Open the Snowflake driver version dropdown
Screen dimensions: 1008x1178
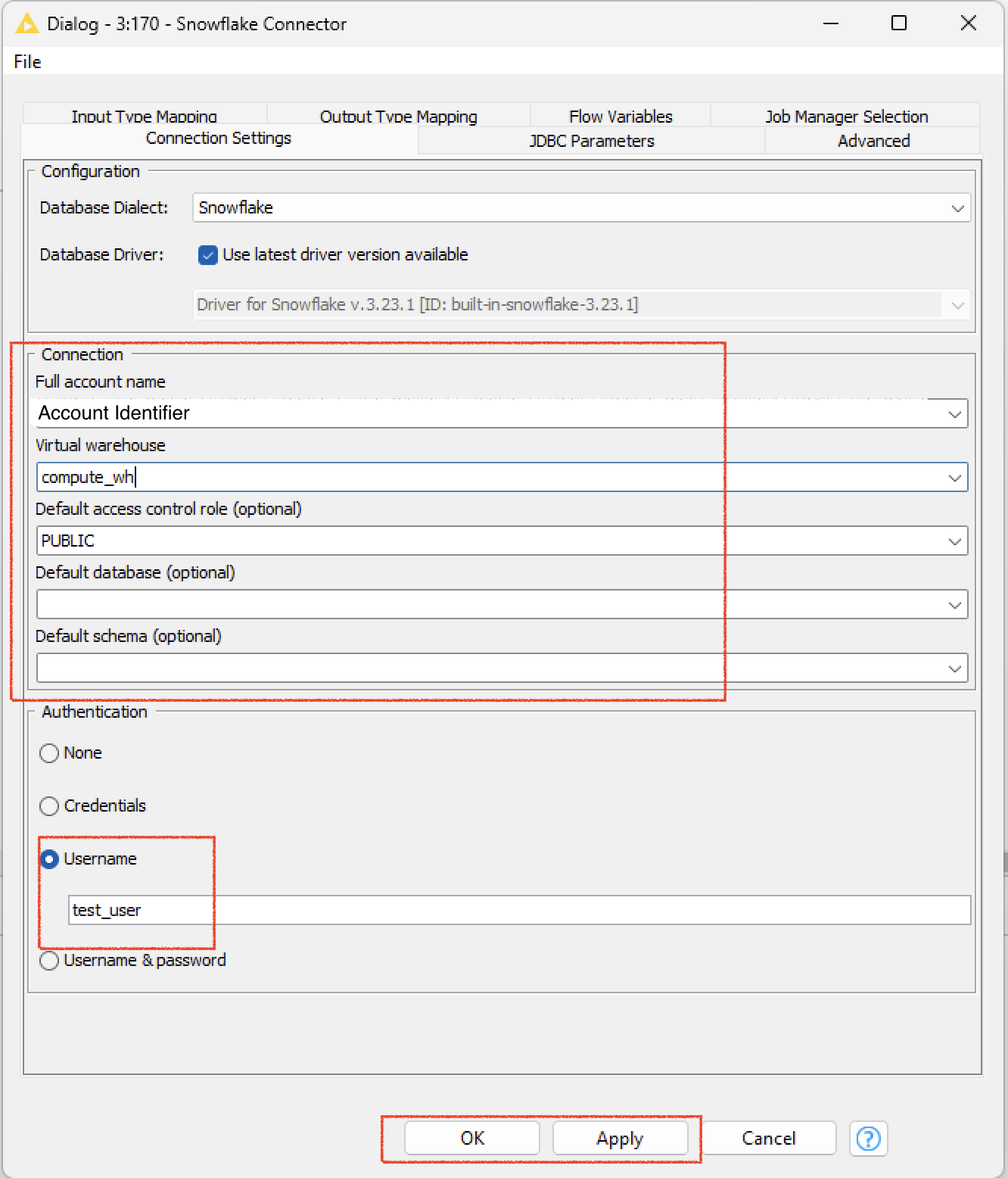point(957,304)
